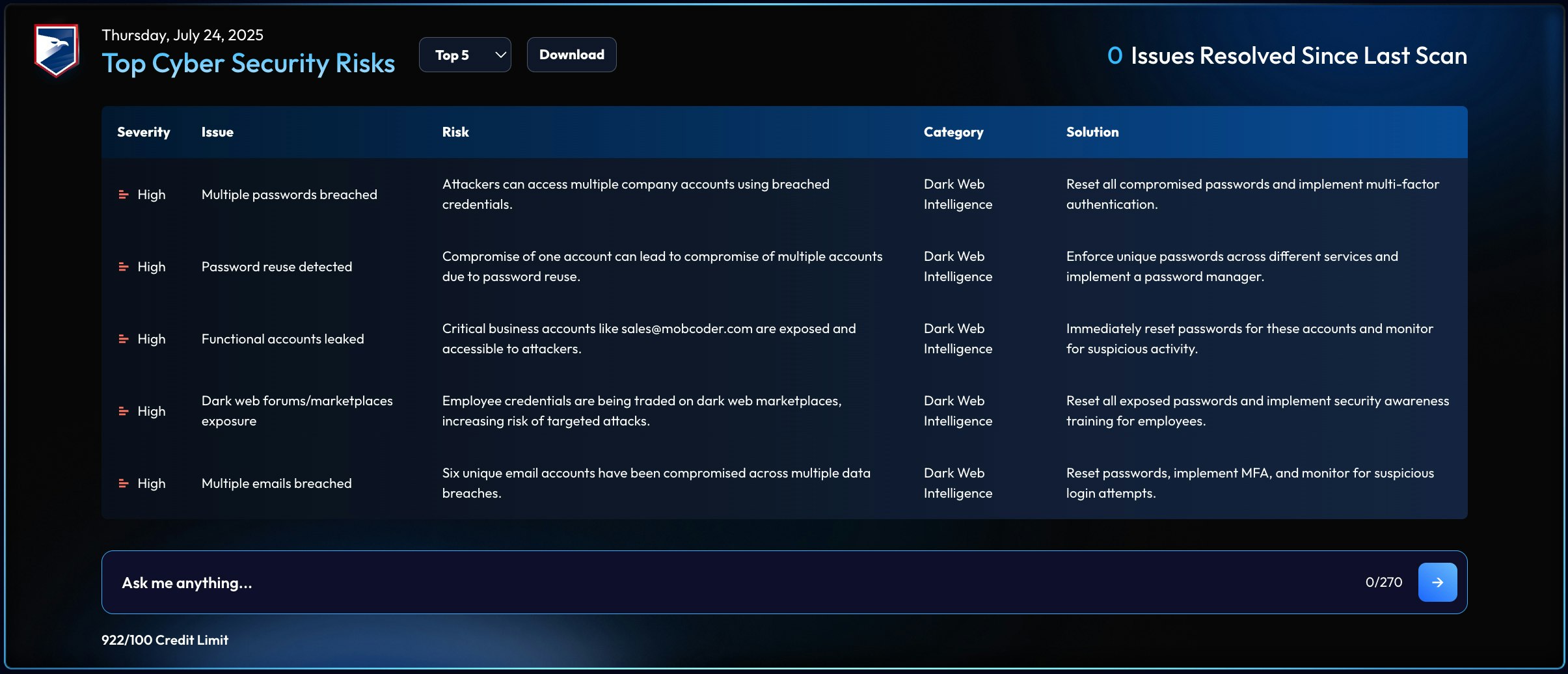Click solution recommending a password manager
Image resolution: width=1568 pixels, height=674 pixels.
tap(1232, 267)
